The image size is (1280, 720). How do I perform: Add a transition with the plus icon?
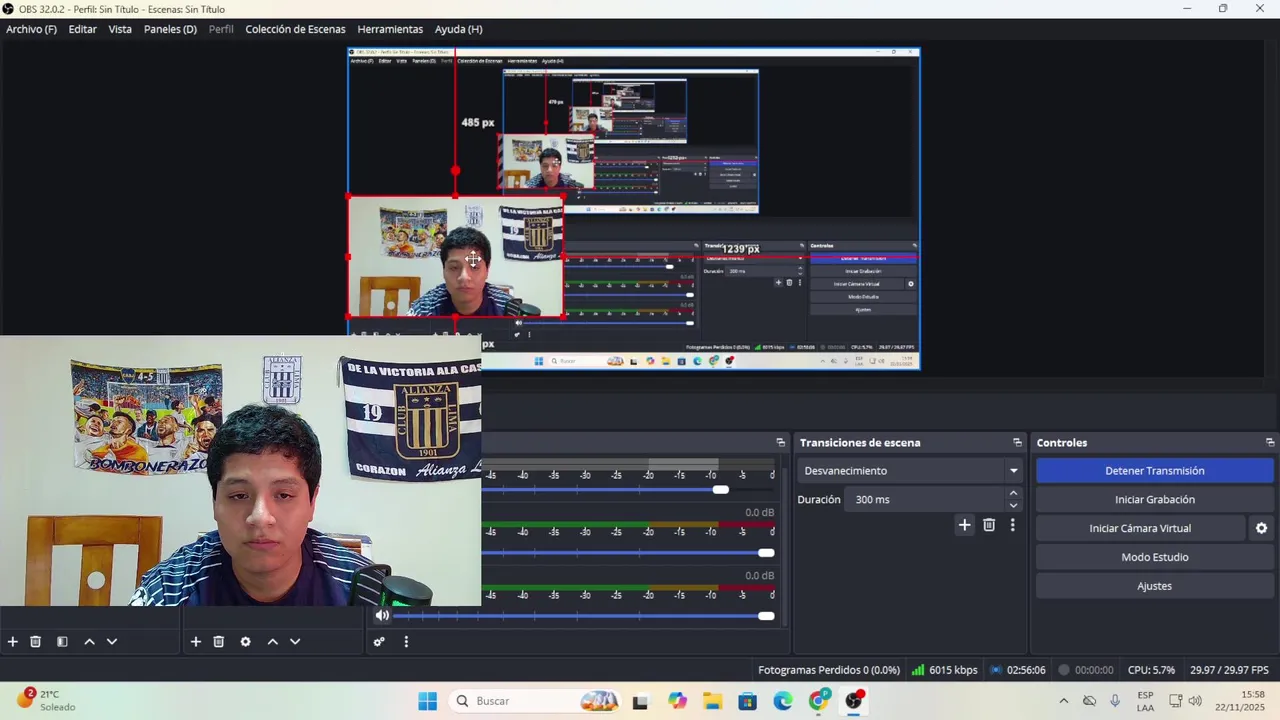tap(964, 525)
